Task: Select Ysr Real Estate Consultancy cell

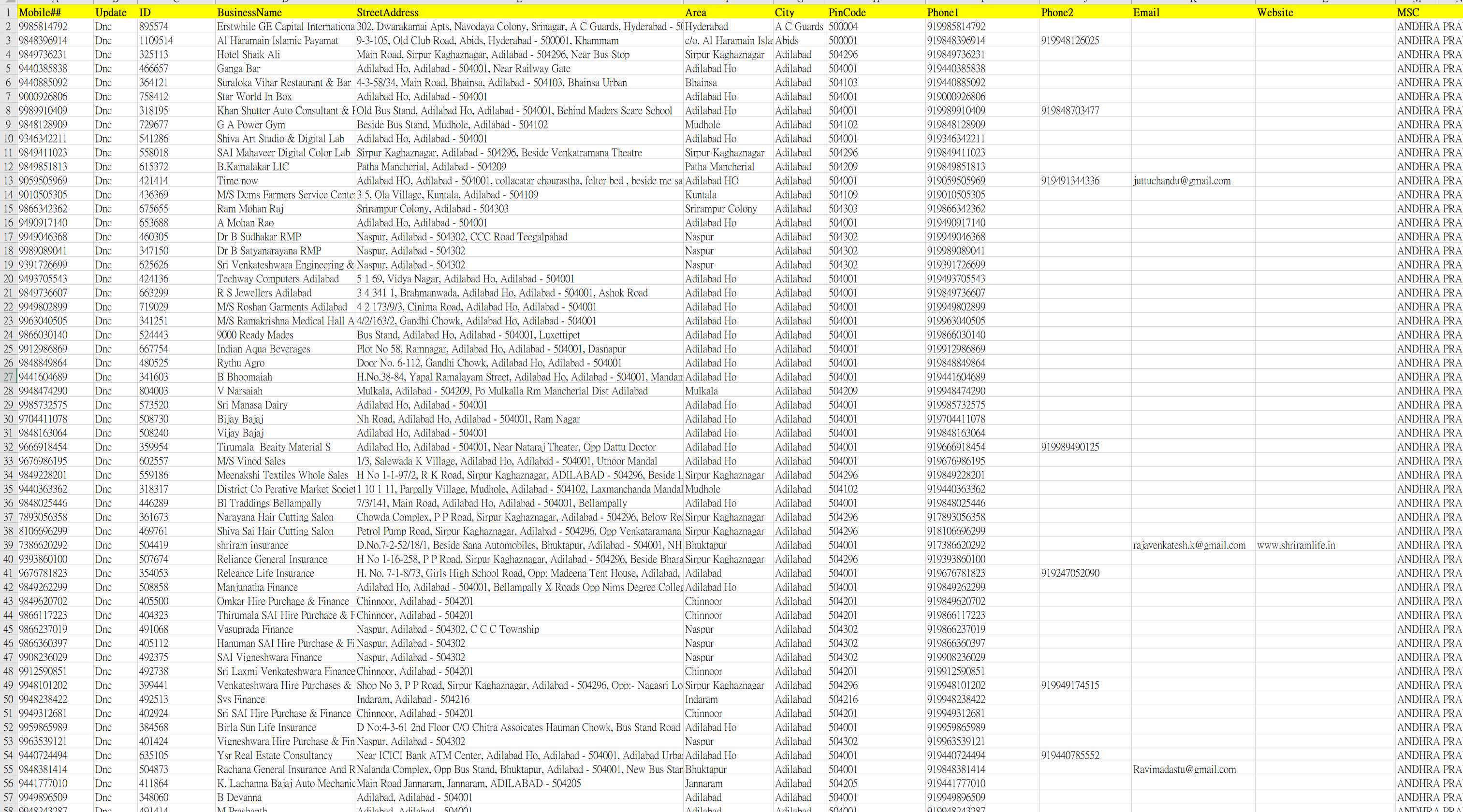Action: point(285,755)
